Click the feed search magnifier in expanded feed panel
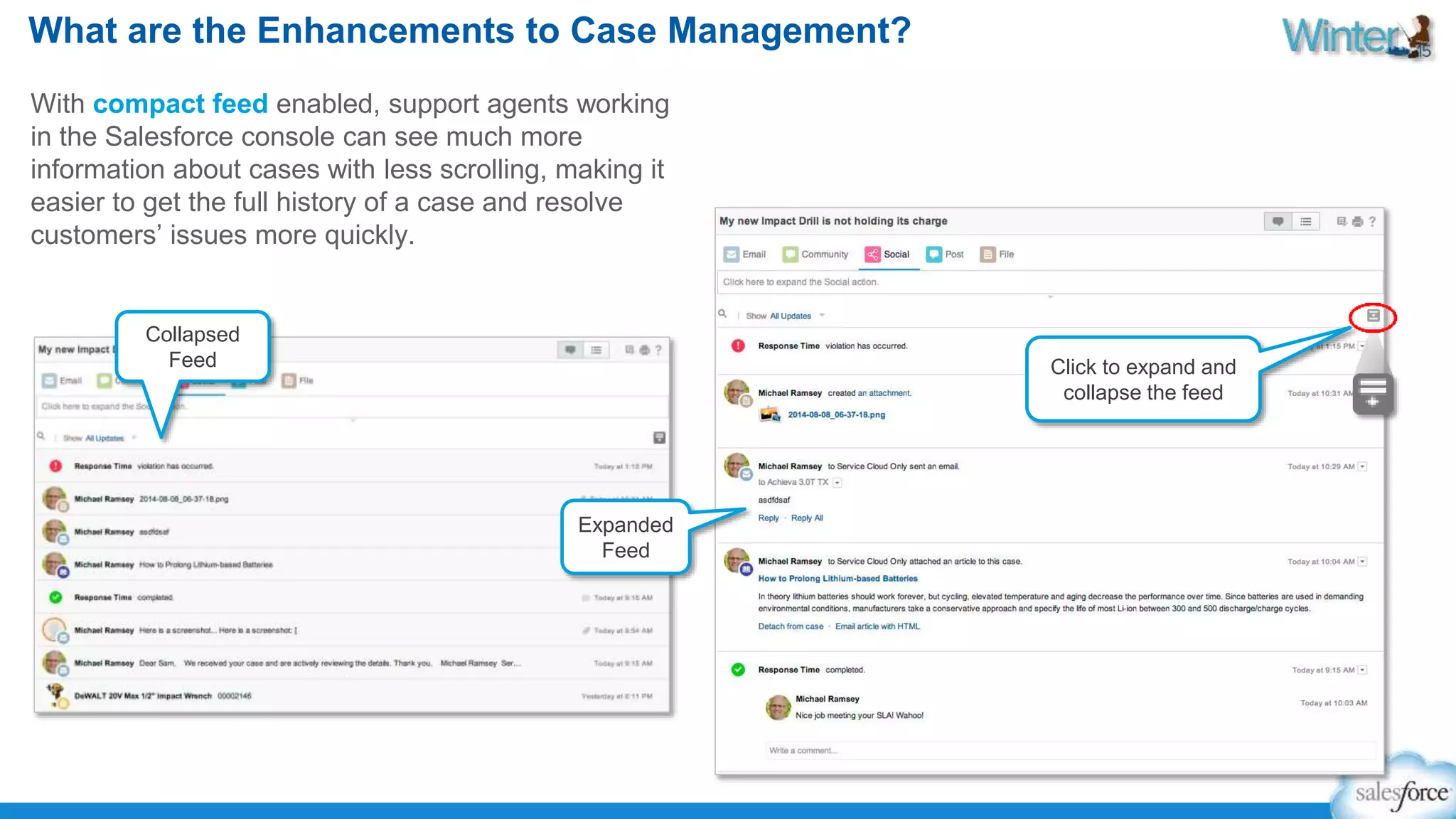The image size is (1456, 819). pyautogui.click(x=722, y=314)
